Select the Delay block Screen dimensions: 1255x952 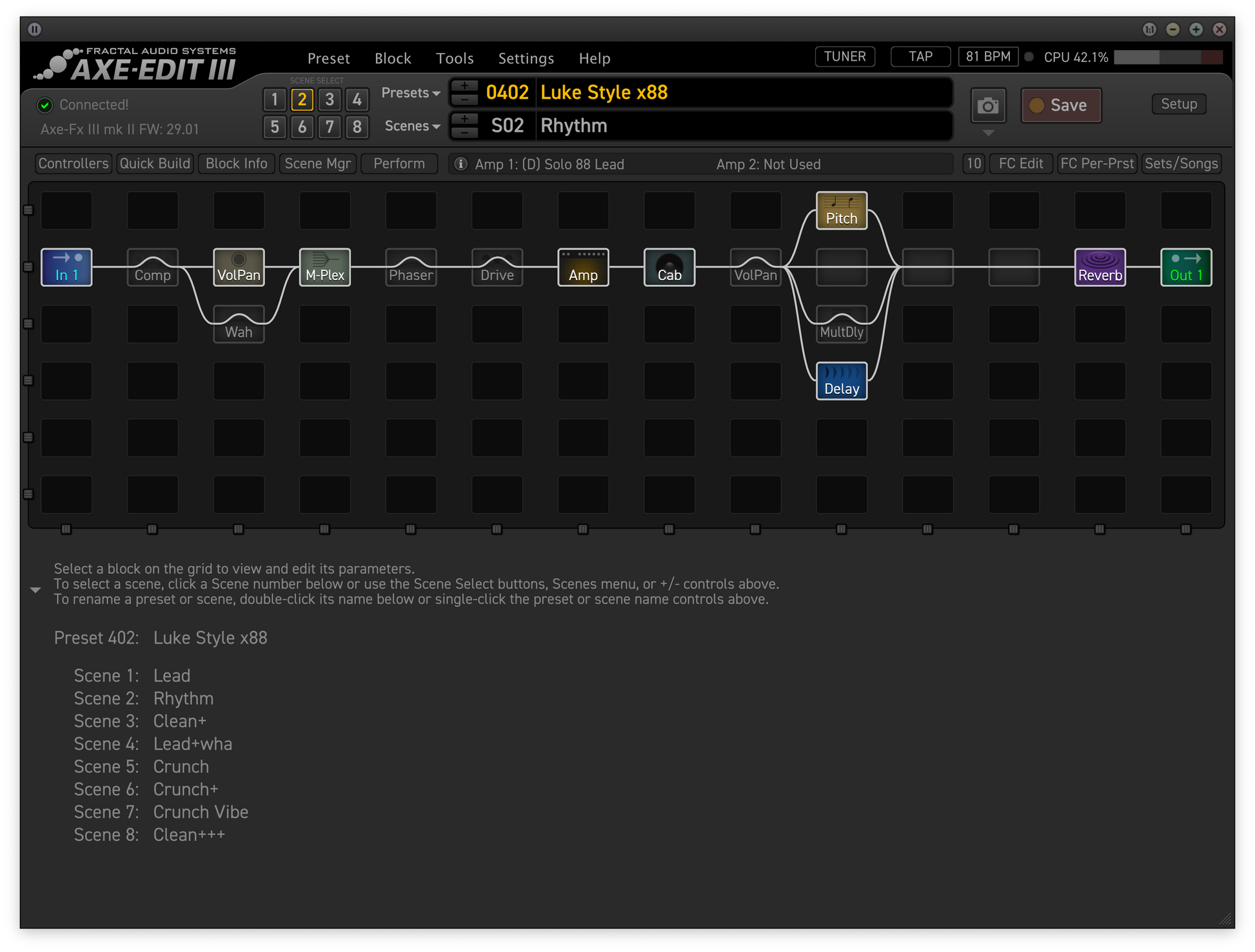pos(841,381)
